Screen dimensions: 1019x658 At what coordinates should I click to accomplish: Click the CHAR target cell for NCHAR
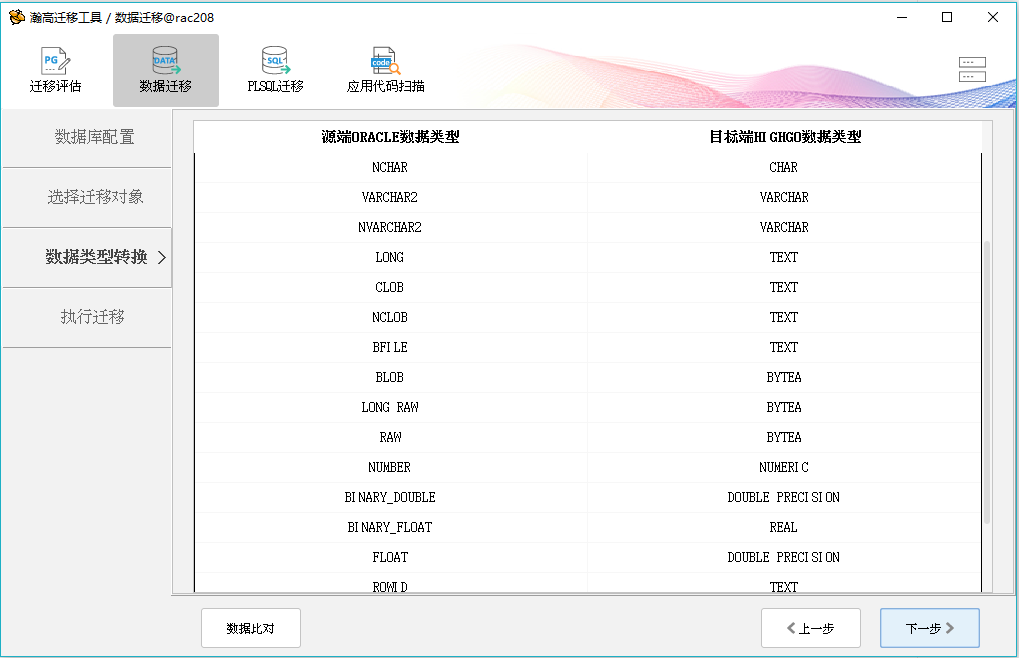click(784, 168)
